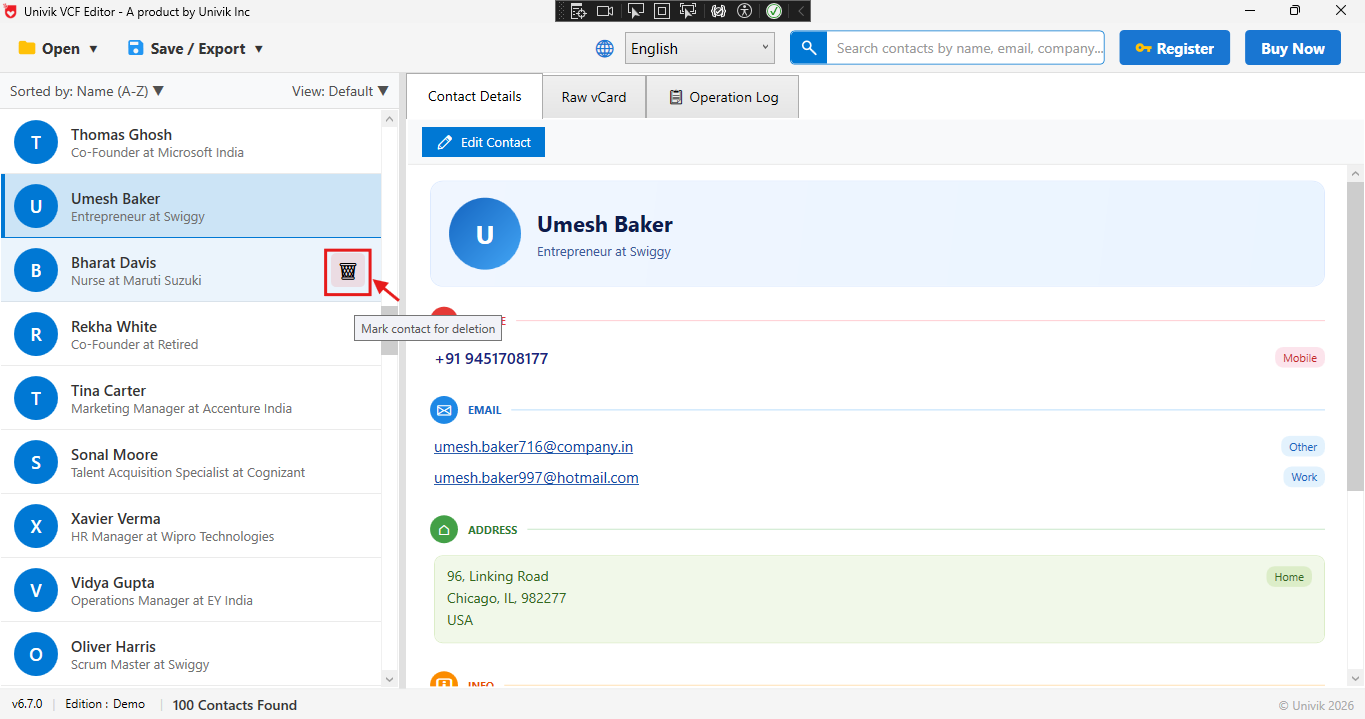1365x719 pixels.
Task: Click phone number +91 9451708177
Action: click(491, 358)
